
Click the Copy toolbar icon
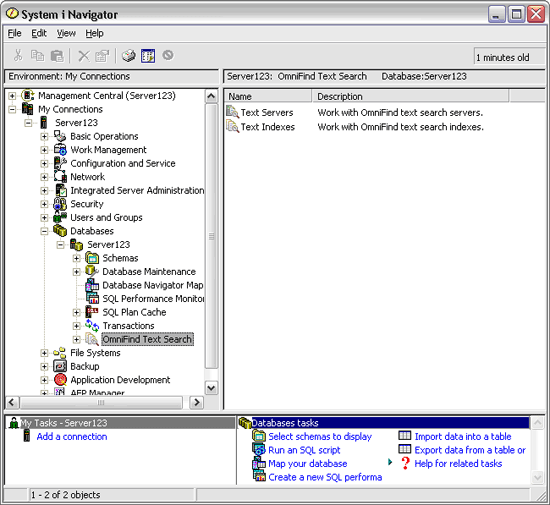37,55
